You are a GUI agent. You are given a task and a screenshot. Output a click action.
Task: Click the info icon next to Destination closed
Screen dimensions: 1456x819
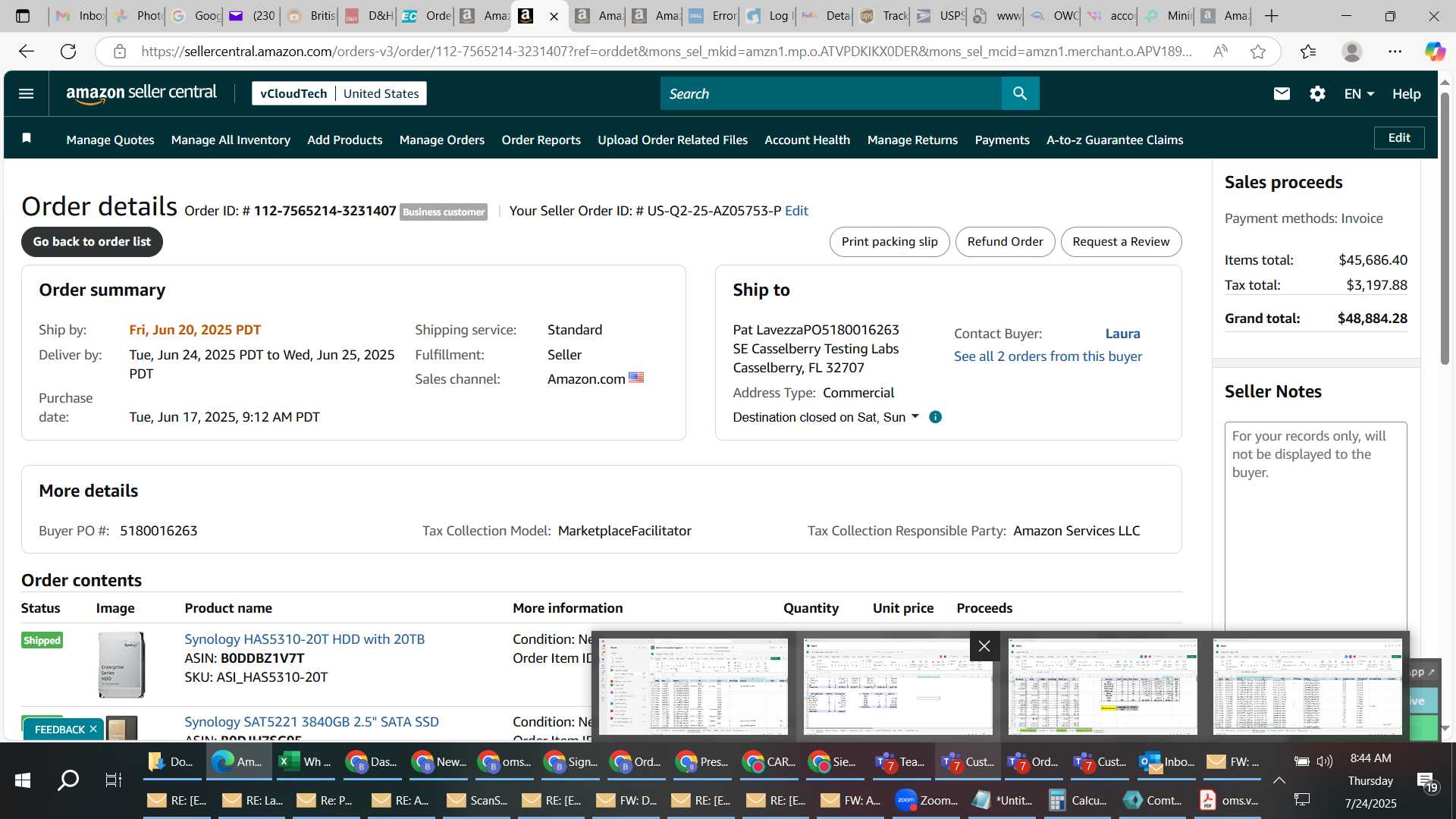pyautogui.click(x=935, y=417)
